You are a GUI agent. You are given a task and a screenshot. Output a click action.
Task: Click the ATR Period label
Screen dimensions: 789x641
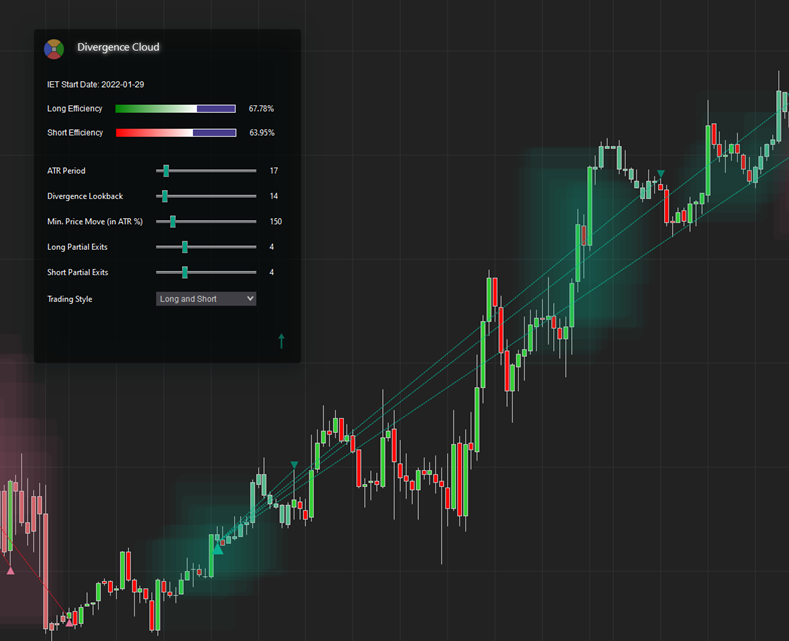66,171
